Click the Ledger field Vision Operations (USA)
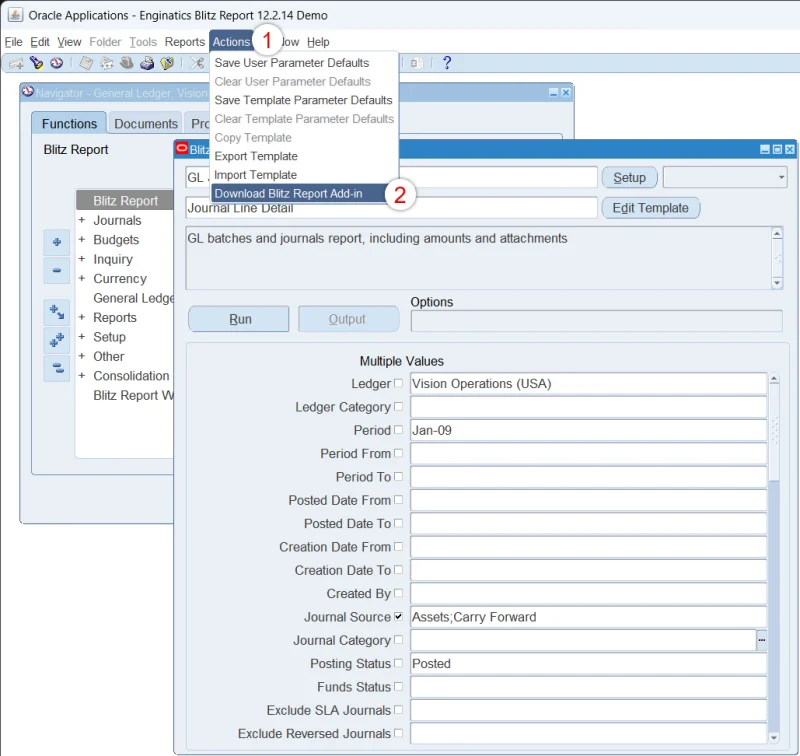The width and height of the screenshot is (800, 756). click(x=588, y=384)
